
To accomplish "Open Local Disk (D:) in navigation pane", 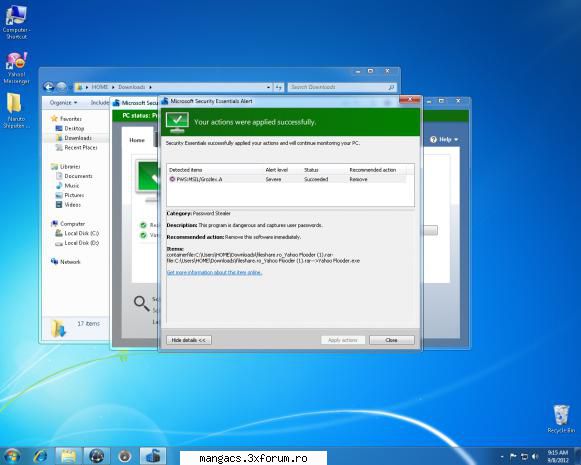I will [77, 243].
